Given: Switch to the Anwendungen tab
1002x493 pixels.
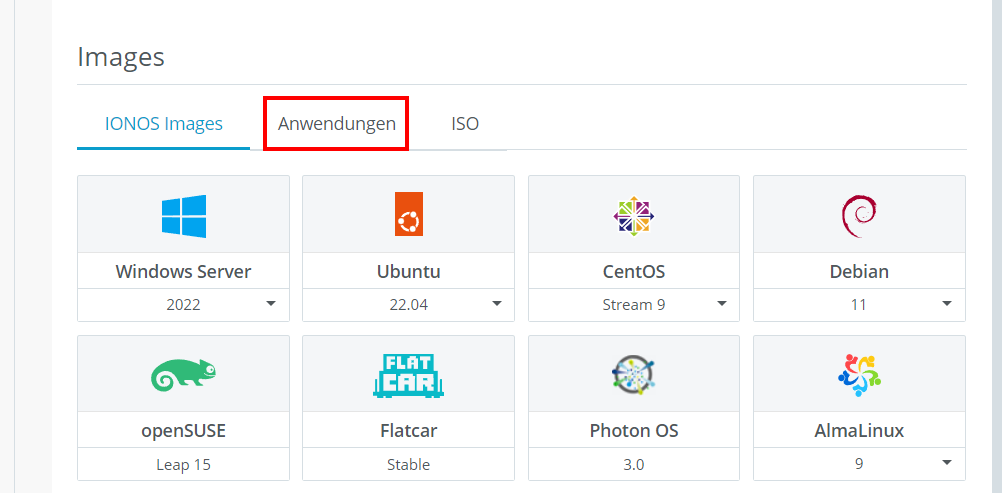Looking at the screenshot, I should pos(337,123).
